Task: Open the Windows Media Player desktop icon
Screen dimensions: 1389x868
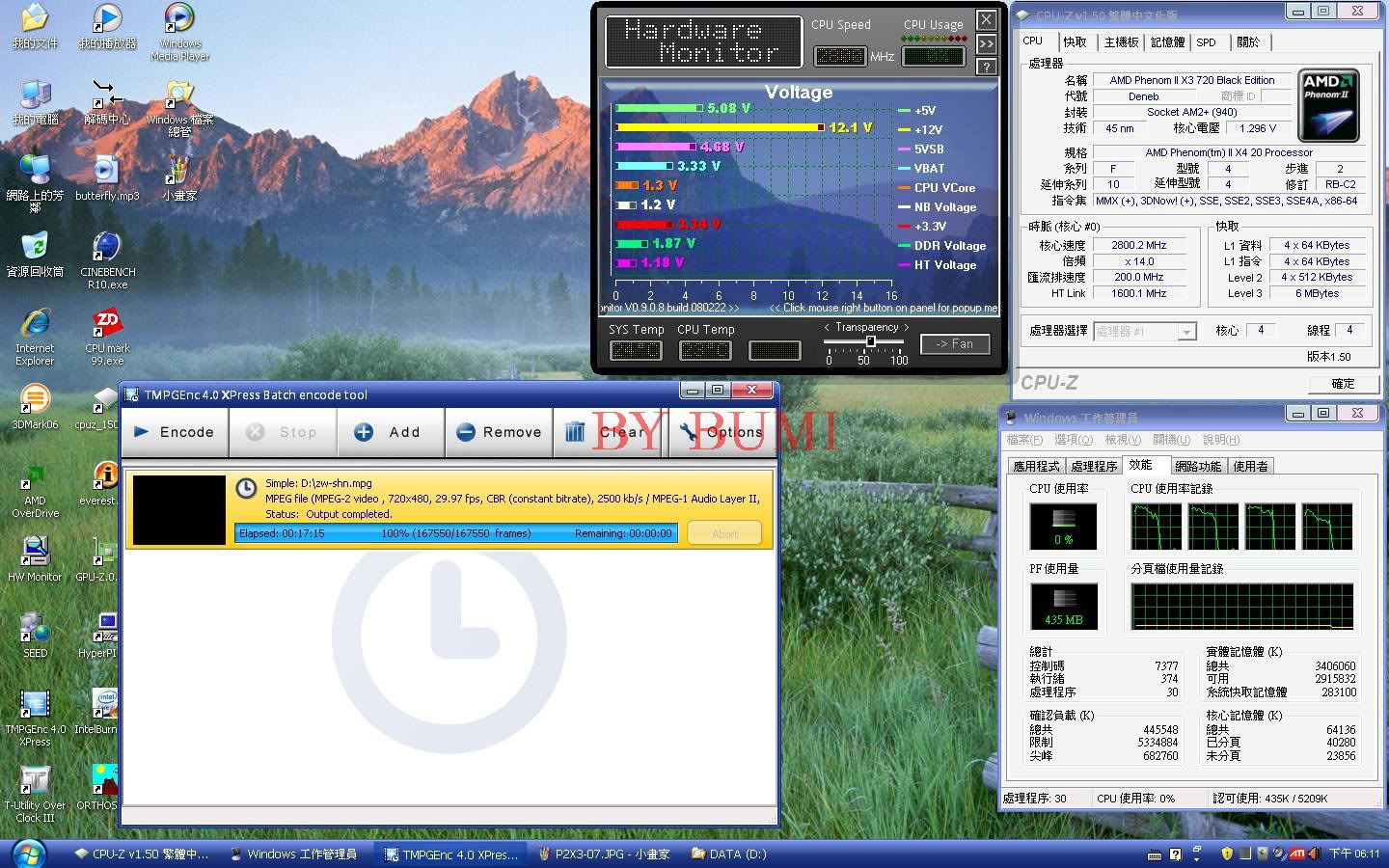Action: pos(179,32)
